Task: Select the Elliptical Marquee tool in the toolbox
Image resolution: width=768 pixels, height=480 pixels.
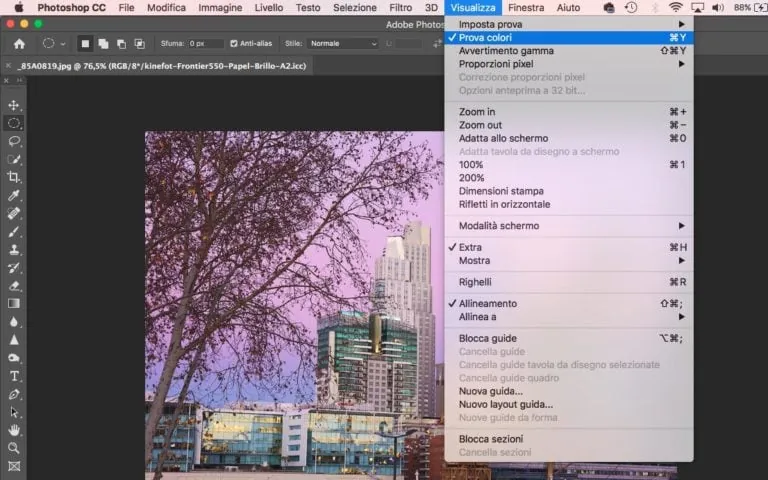Action: point(14,123)
